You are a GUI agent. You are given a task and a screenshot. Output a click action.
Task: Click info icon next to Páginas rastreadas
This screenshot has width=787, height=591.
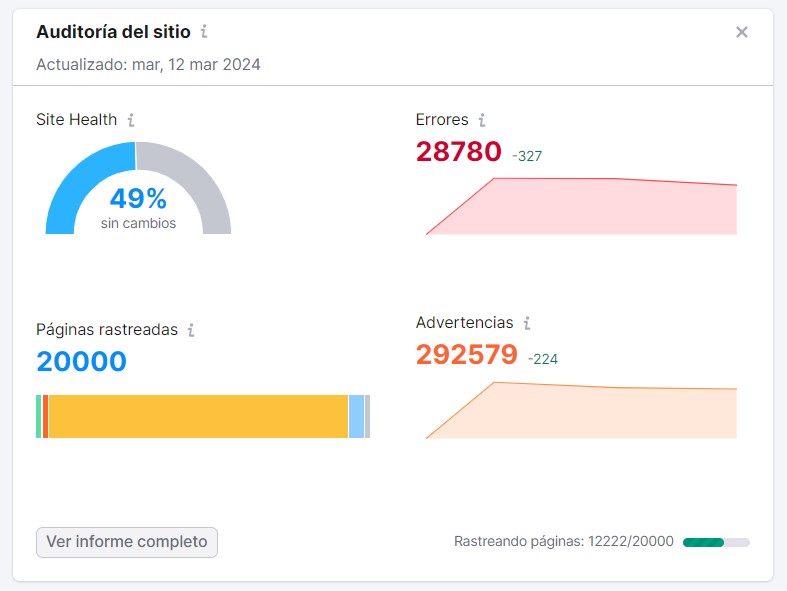pos(191,330)
